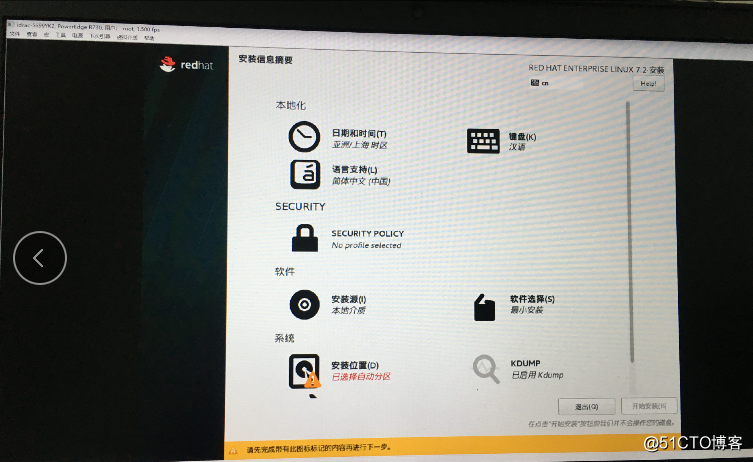
Task: Click the Red Hat logo
Action: point(186,64)
